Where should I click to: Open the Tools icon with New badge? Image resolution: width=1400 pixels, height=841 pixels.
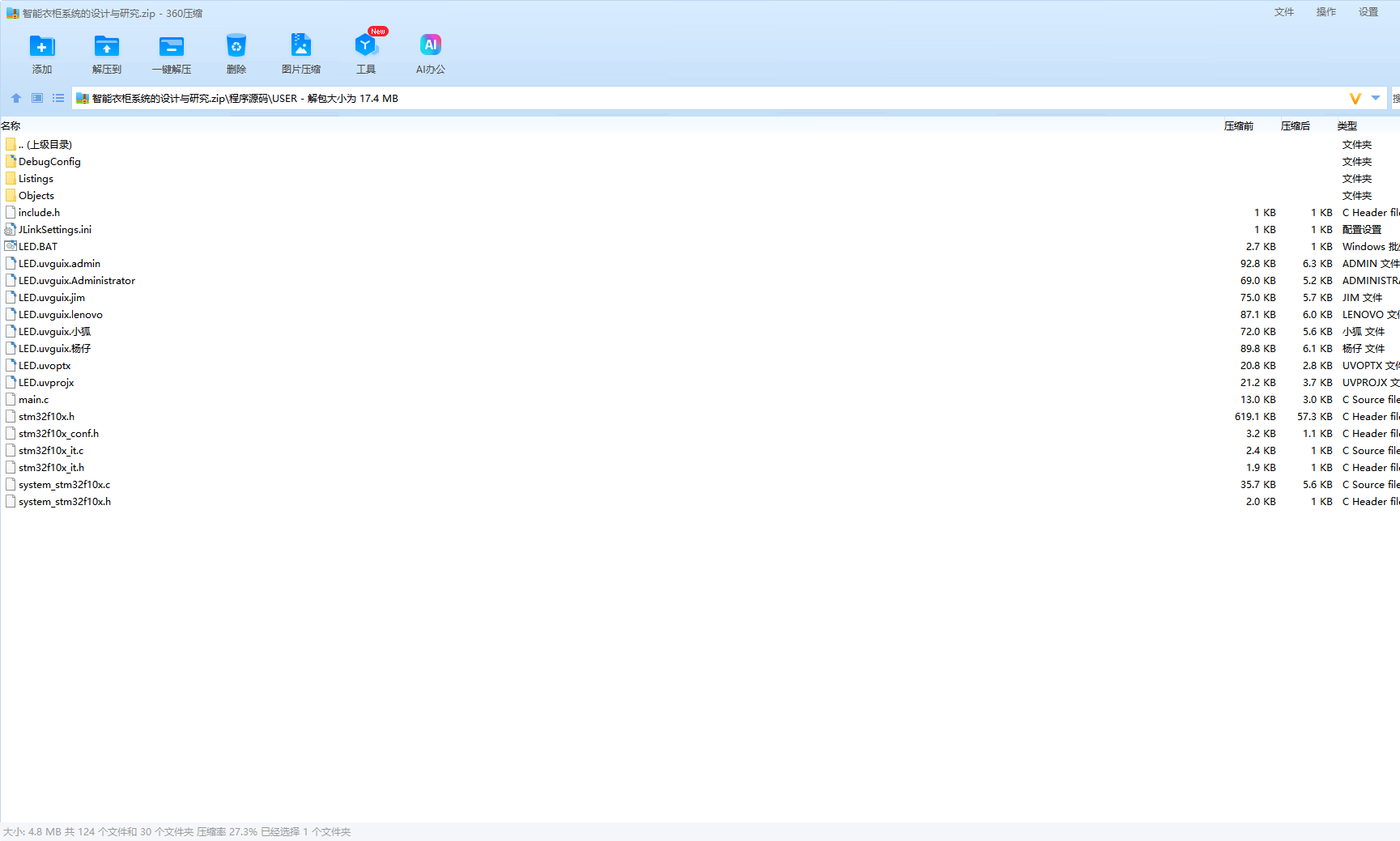[x=366, y=47]
